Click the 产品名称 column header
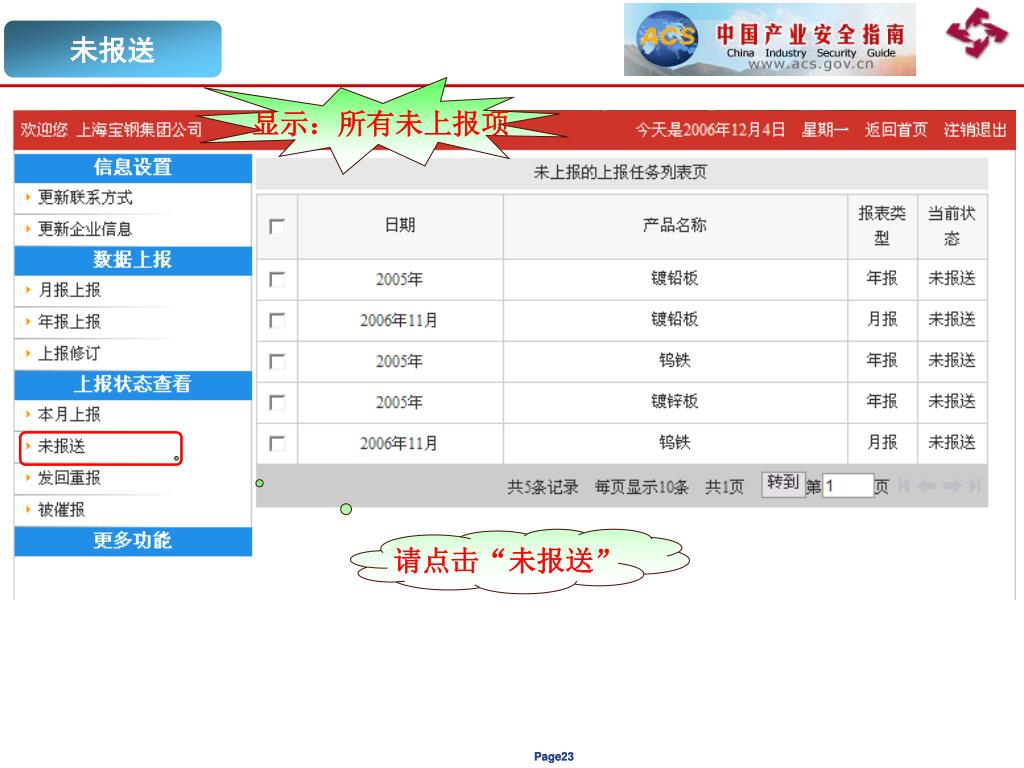Screen dimensions: 1024x768 [675, 225]
